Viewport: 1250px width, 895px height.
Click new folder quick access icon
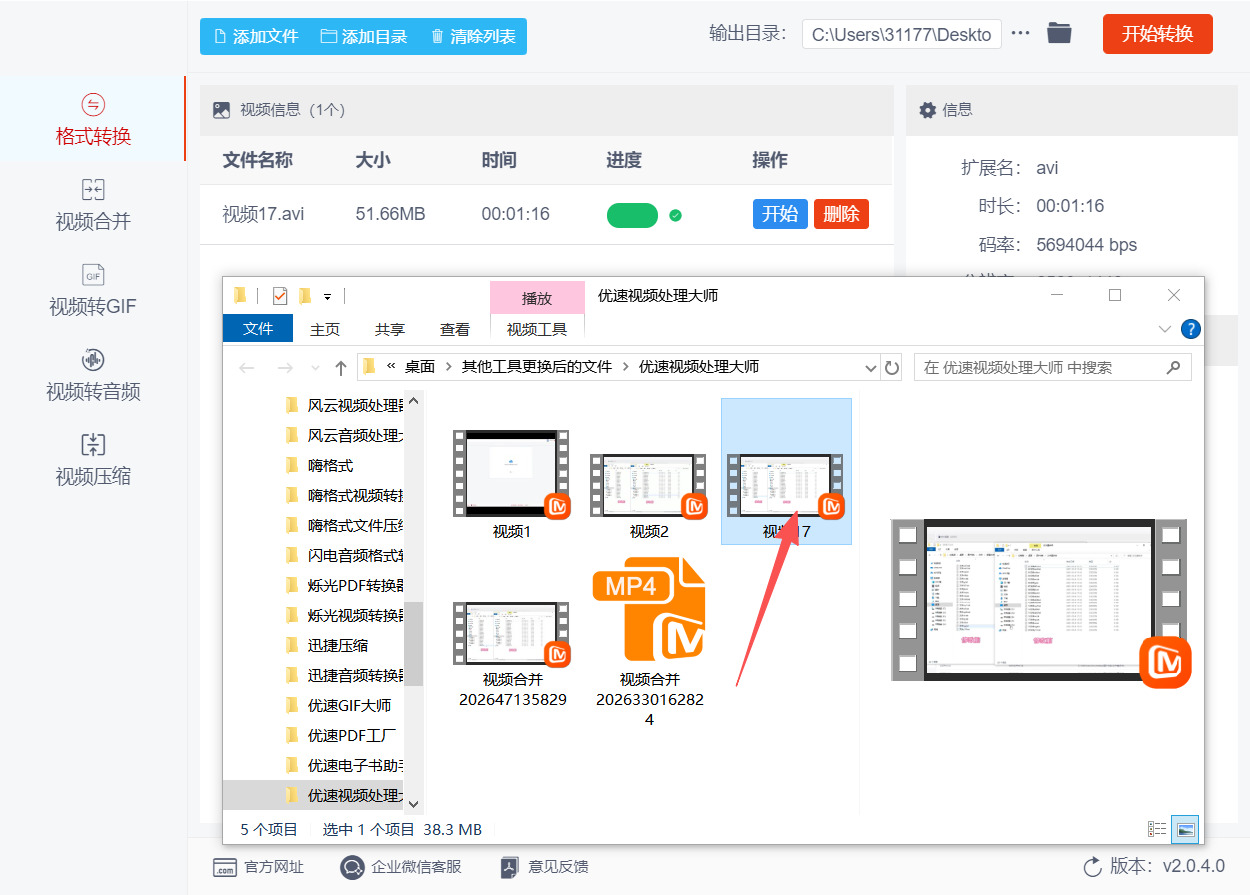[x=305, y=296]
